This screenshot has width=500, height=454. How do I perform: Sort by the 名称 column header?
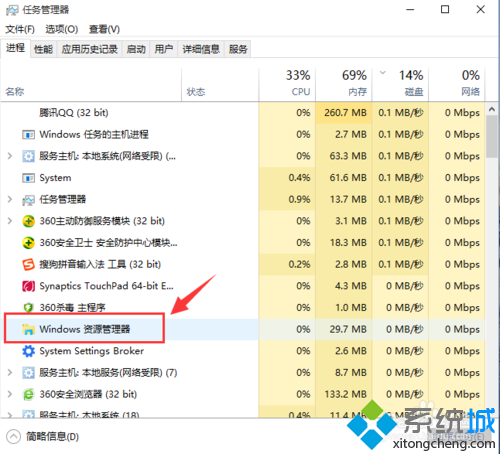click(91, 85)
